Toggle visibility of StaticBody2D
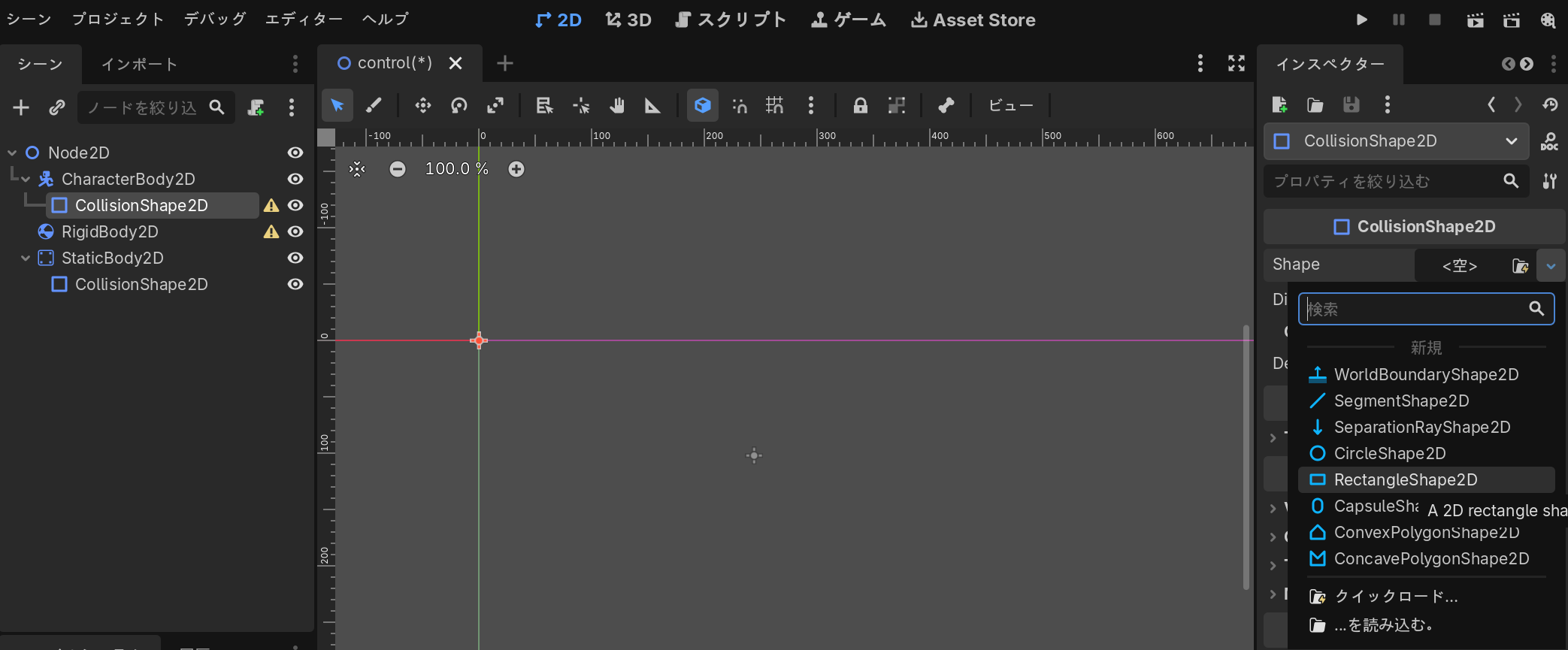Viewport: 1568px width, 650px height. click(295, 258)
